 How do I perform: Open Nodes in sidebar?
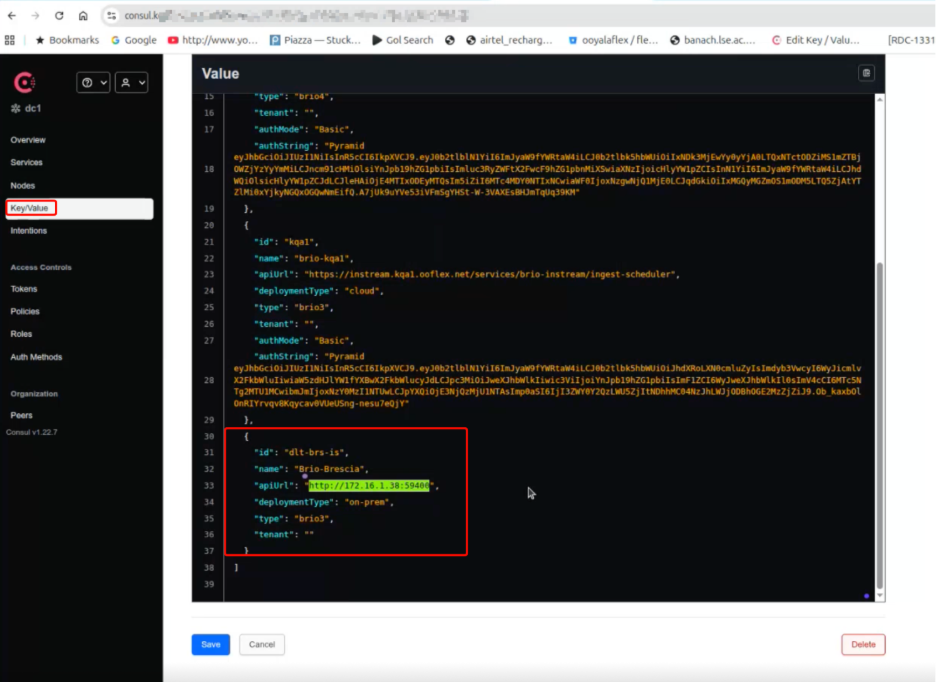click(x=23, y=186)
